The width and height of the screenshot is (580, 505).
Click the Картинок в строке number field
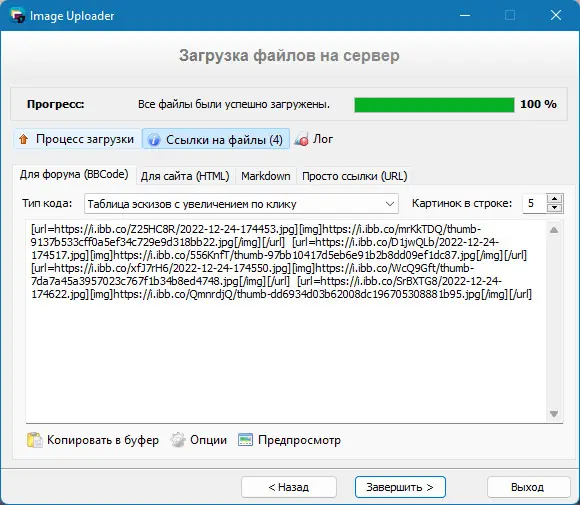[534, 203]
